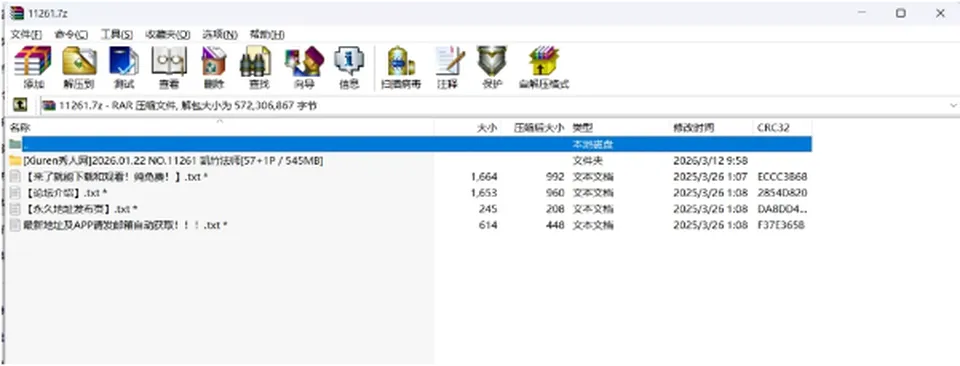Open the 工具(S) menu
The height and width of the screenshot is (366, 960).
[x=116, y=34]
